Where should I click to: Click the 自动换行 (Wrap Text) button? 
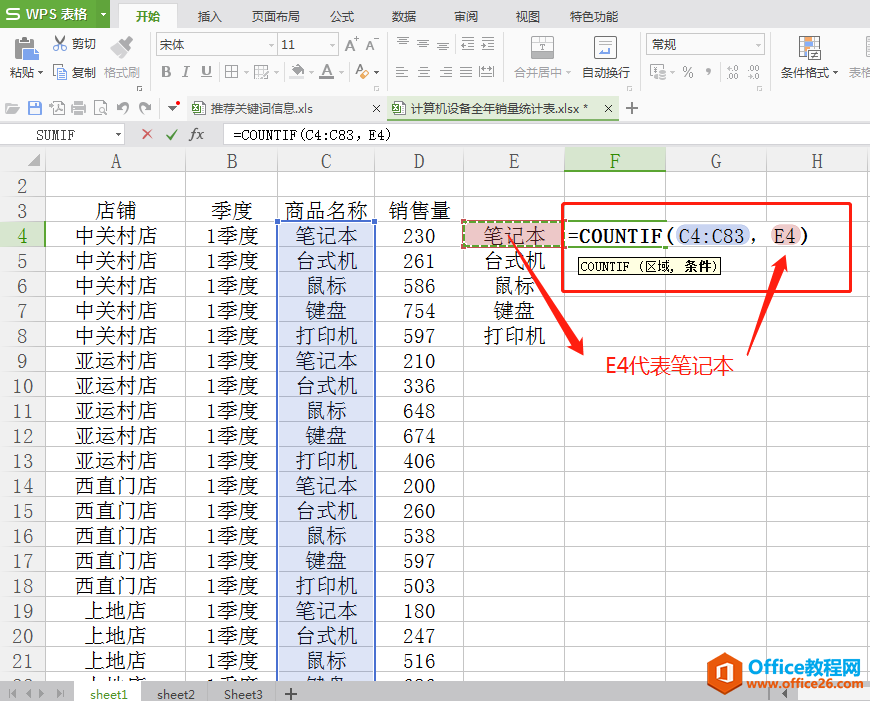click(606, 58)
